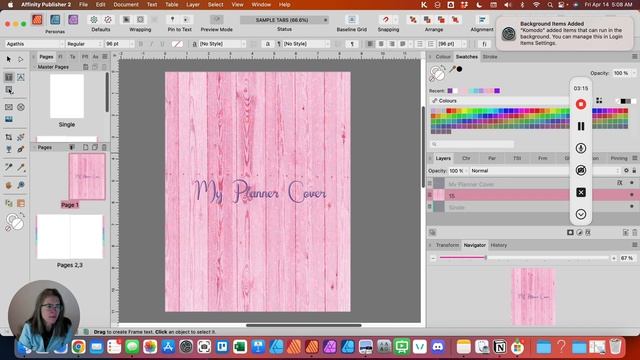Switch to the Publisher persona
This screenshot has width=640, height=360.
pyautogui.click(x=37, y=20)
